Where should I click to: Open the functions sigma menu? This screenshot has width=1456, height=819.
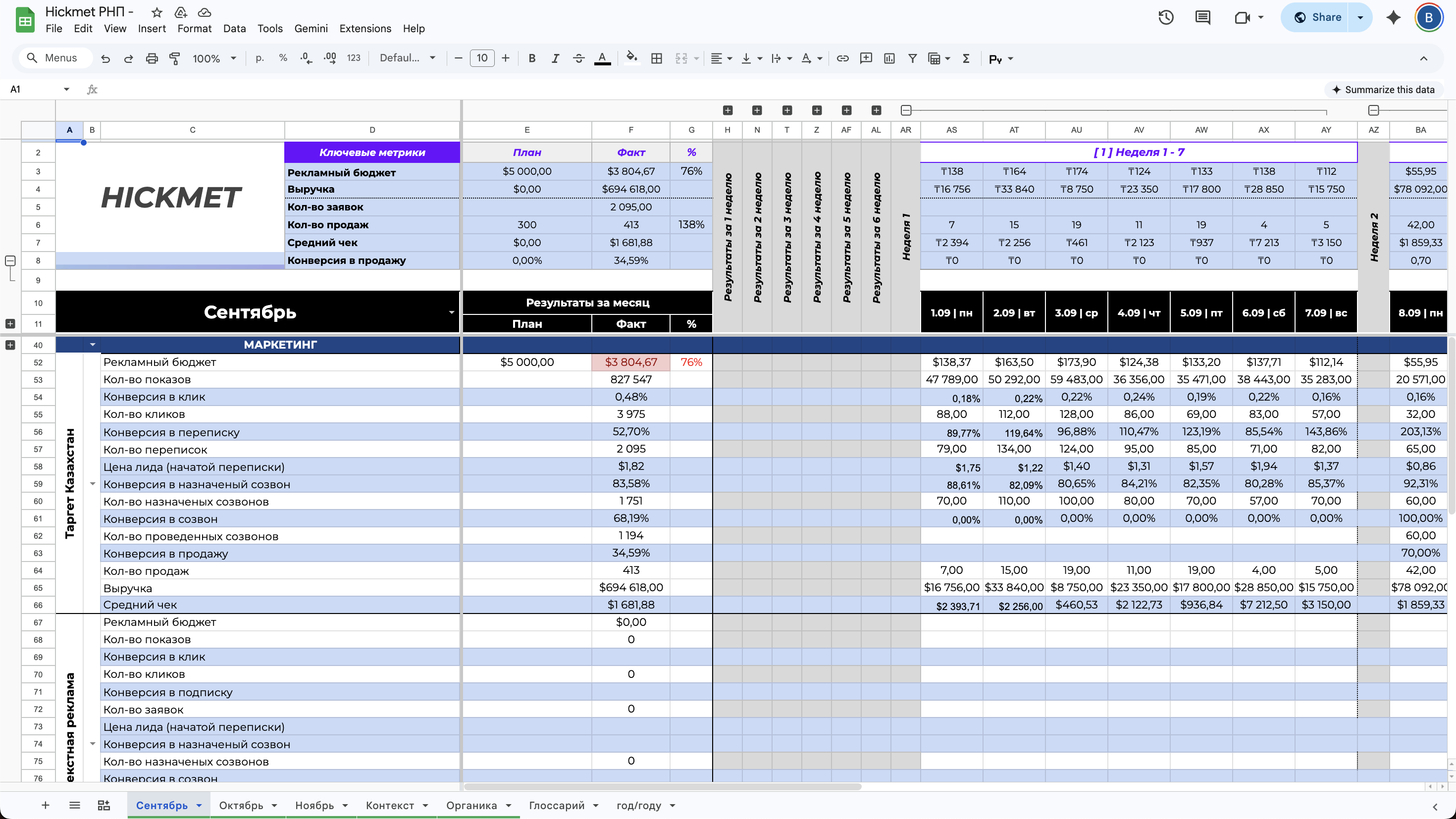[x=966, y=58]
